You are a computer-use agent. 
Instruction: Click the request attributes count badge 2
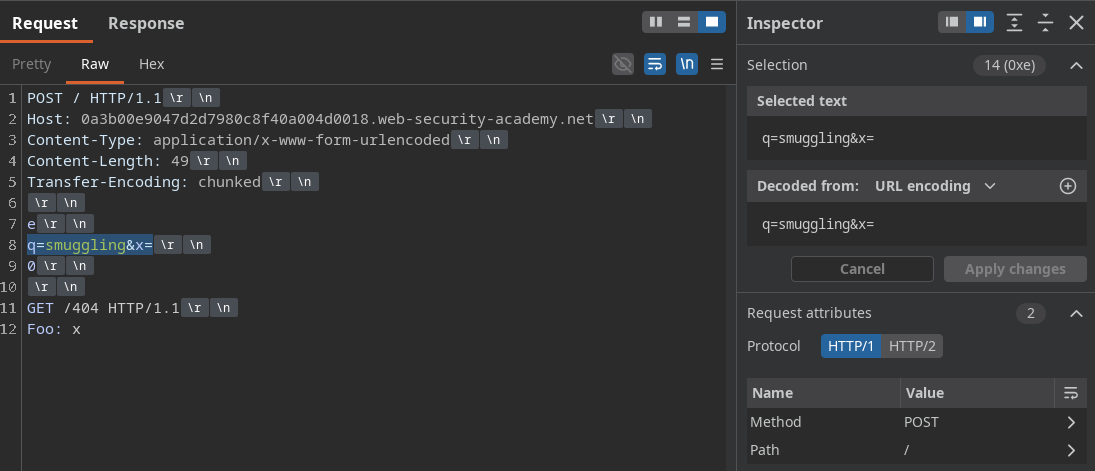coord(1031,313)
